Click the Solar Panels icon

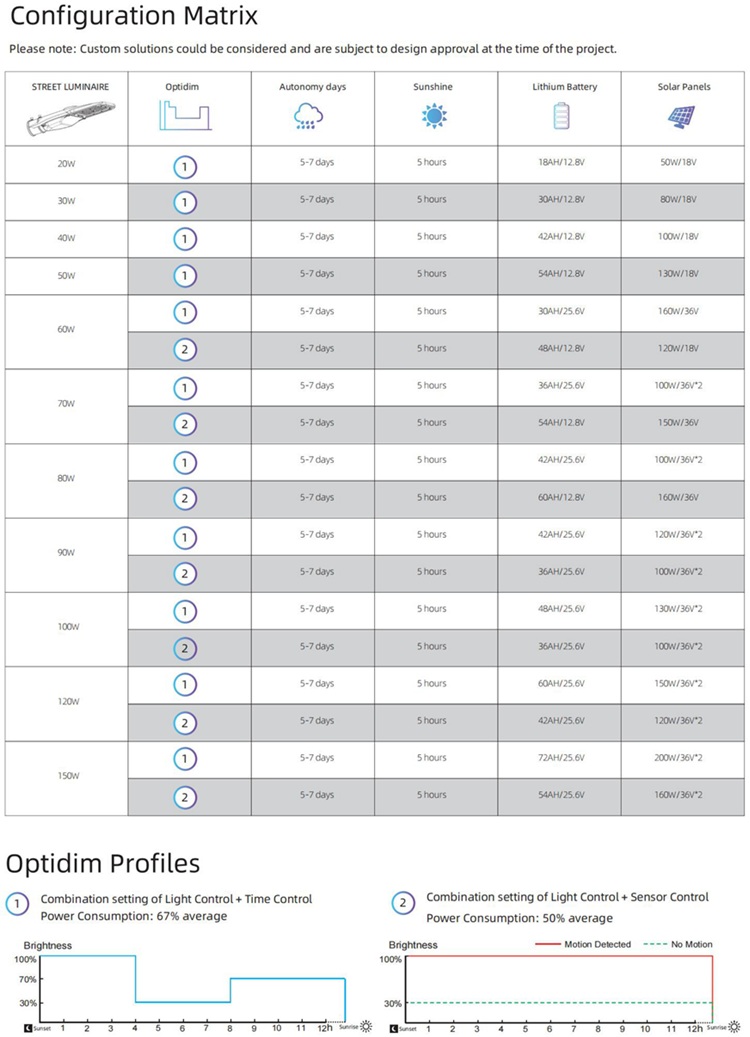684,117
